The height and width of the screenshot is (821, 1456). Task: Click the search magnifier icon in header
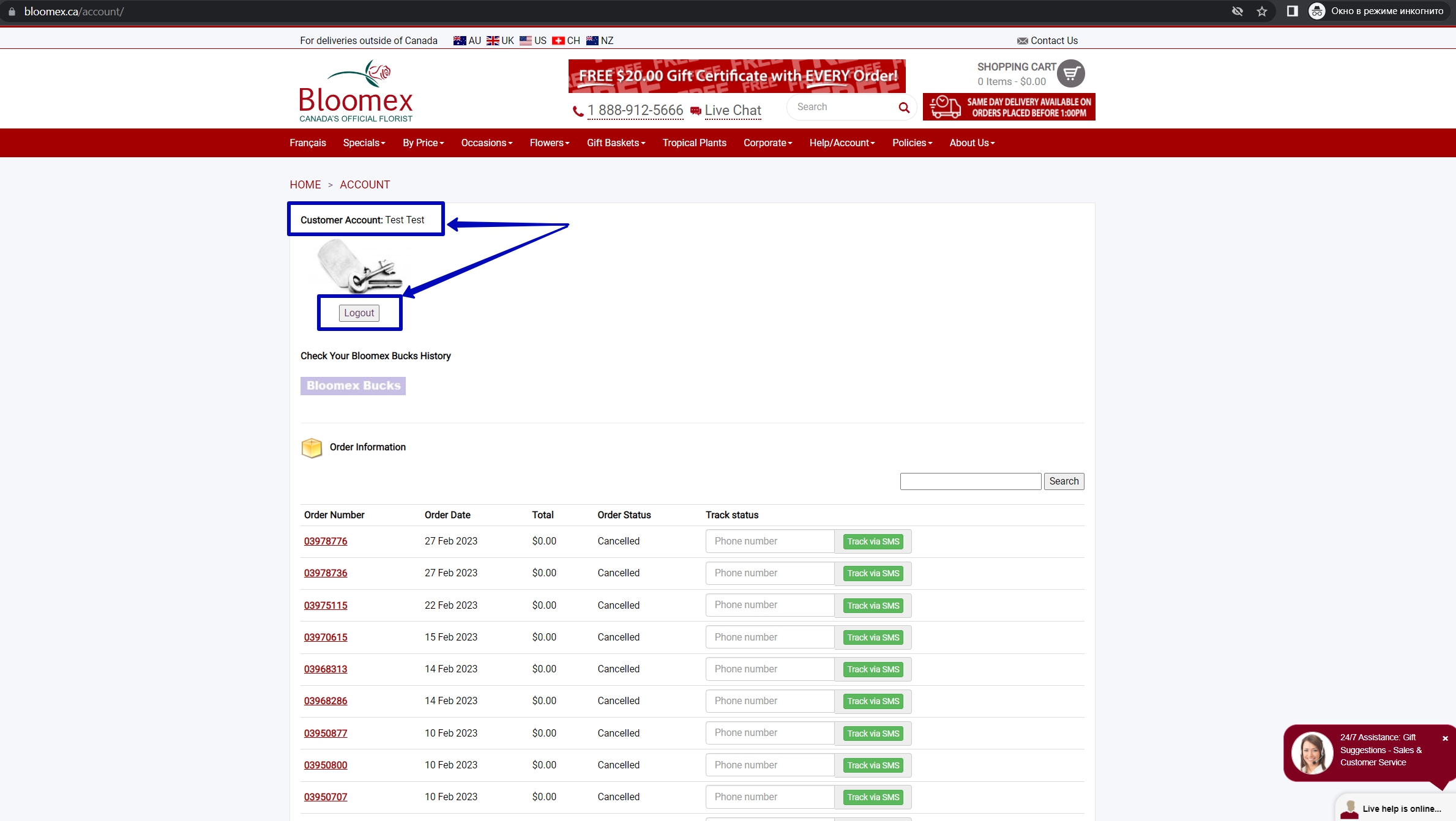904,108
